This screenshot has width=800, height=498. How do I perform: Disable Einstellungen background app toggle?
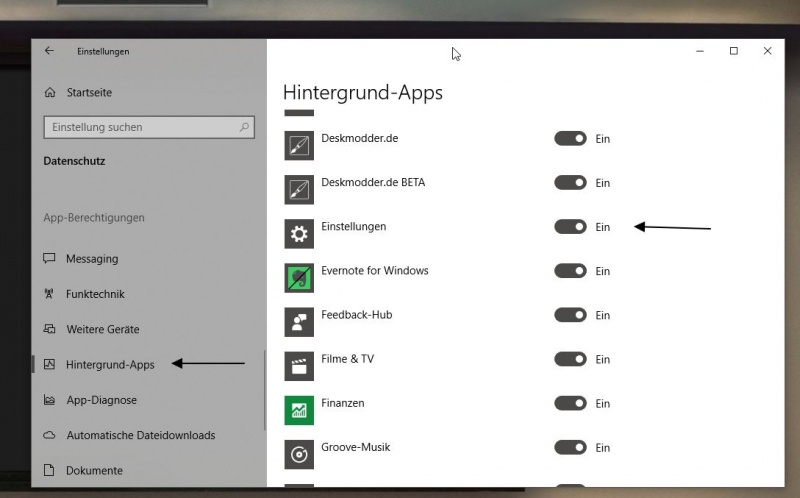click(570, 227)
